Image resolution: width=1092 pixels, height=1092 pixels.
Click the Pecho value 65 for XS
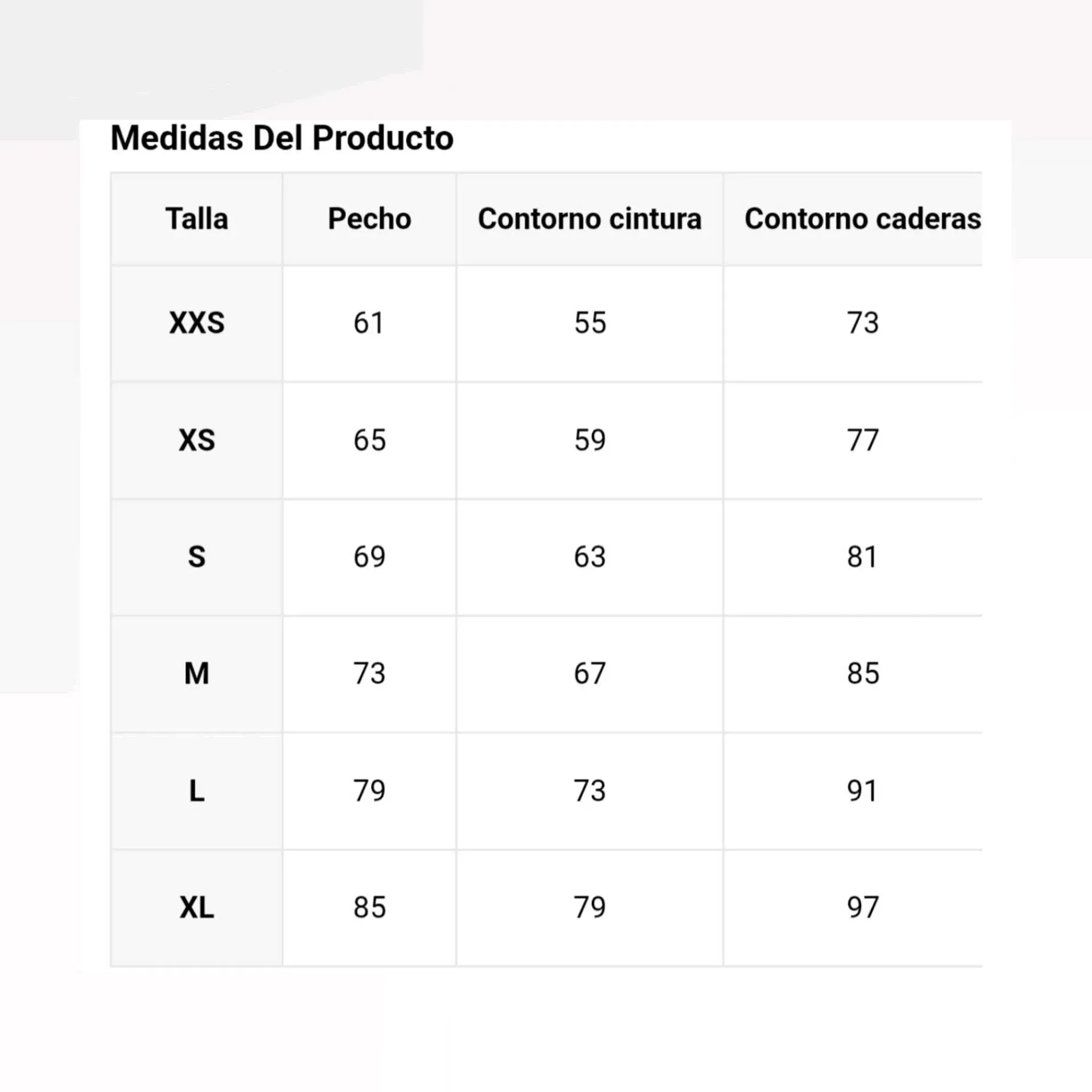point(369,440)
